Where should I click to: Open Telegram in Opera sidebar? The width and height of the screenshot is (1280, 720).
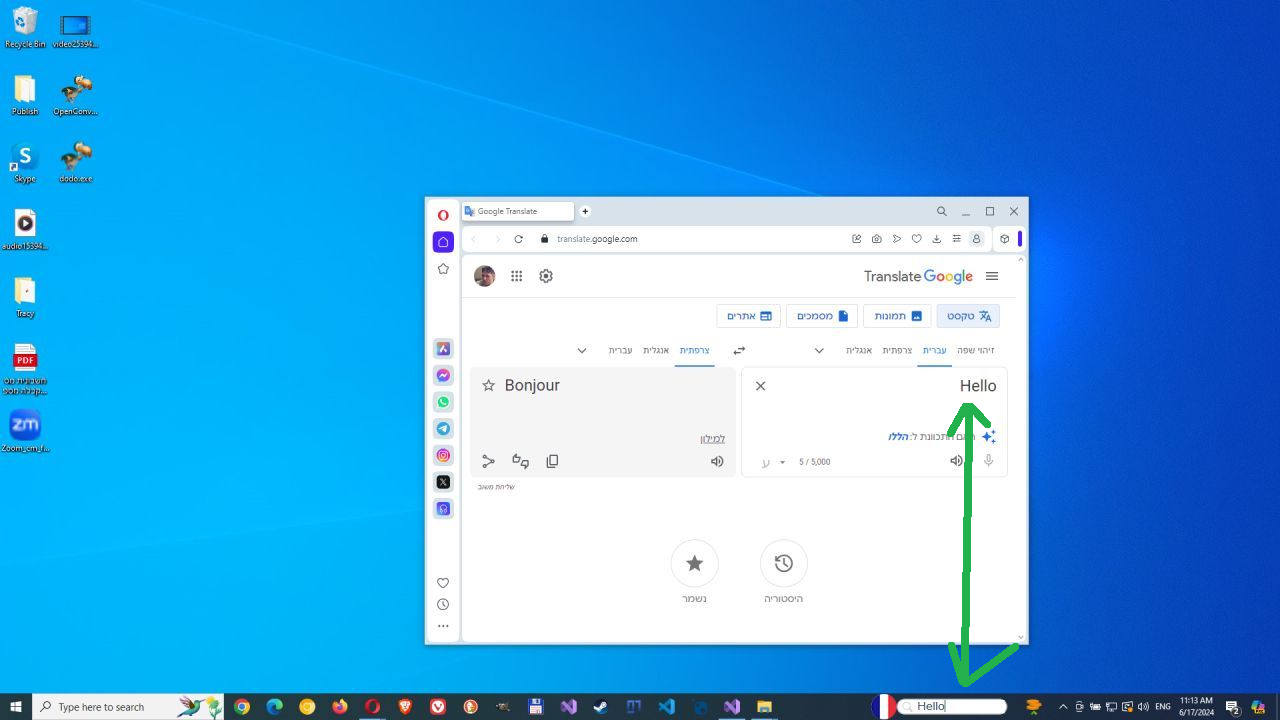(x=443, y=429)
